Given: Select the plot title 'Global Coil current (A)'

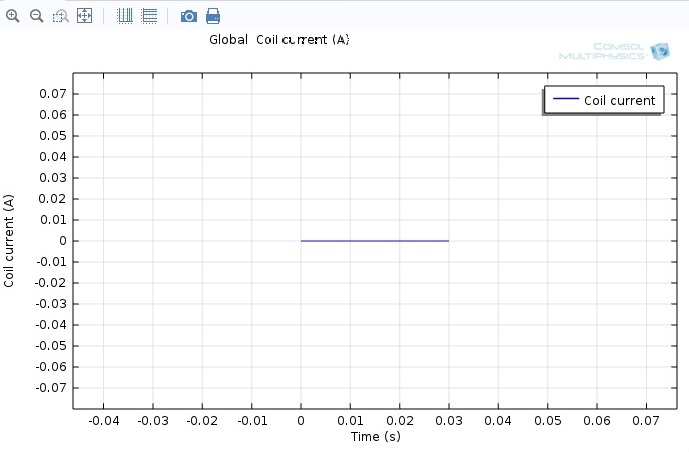Looking at the screenshot, I should point(279,40).
